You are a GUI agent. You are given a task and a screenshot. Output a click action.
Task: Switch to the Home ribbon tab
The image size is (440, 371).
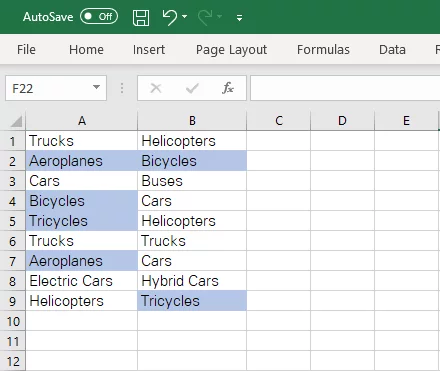coord(86,50)
